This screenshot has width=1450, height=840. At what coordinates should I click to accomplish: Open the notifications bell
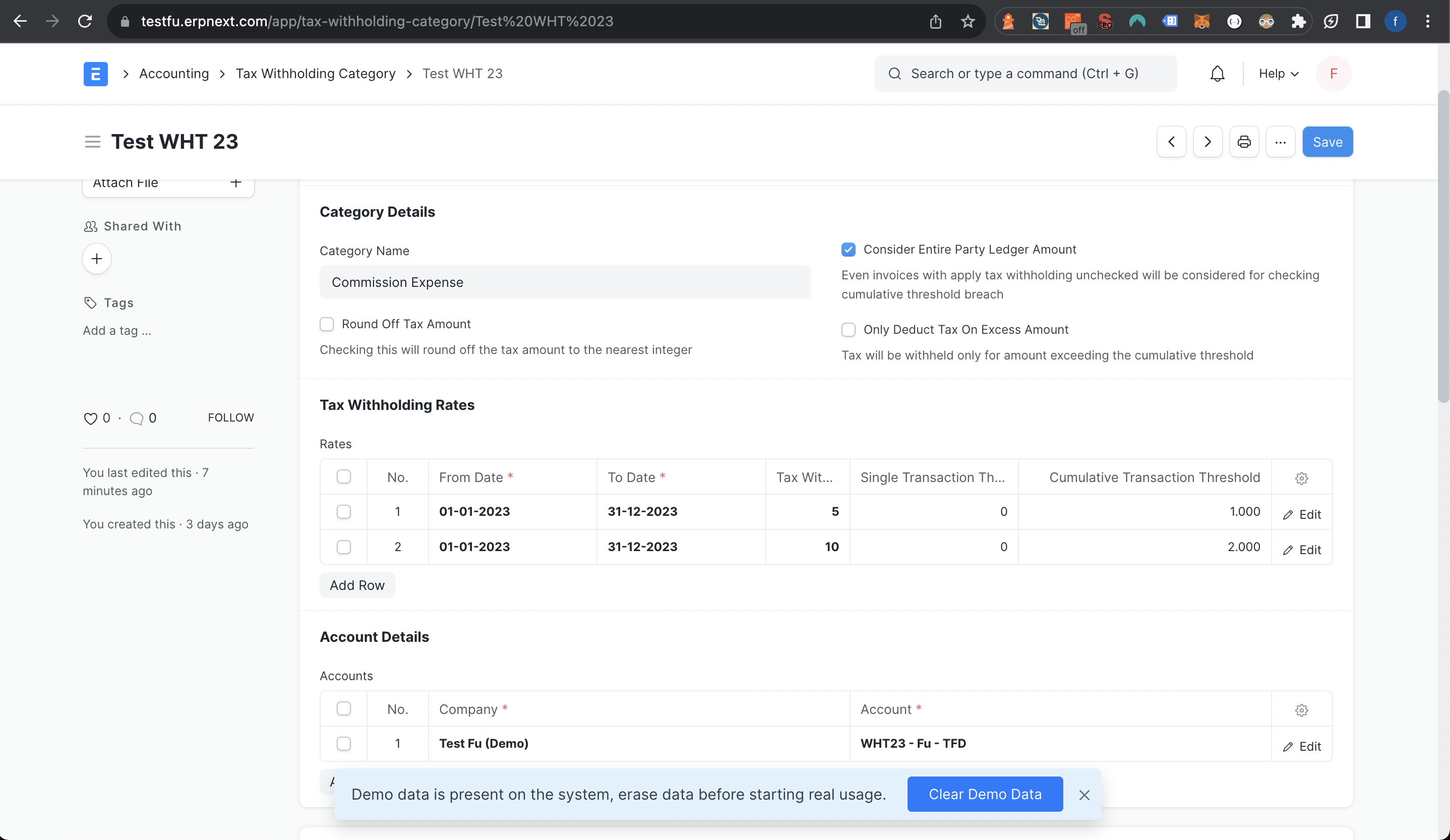[1217, 74]
